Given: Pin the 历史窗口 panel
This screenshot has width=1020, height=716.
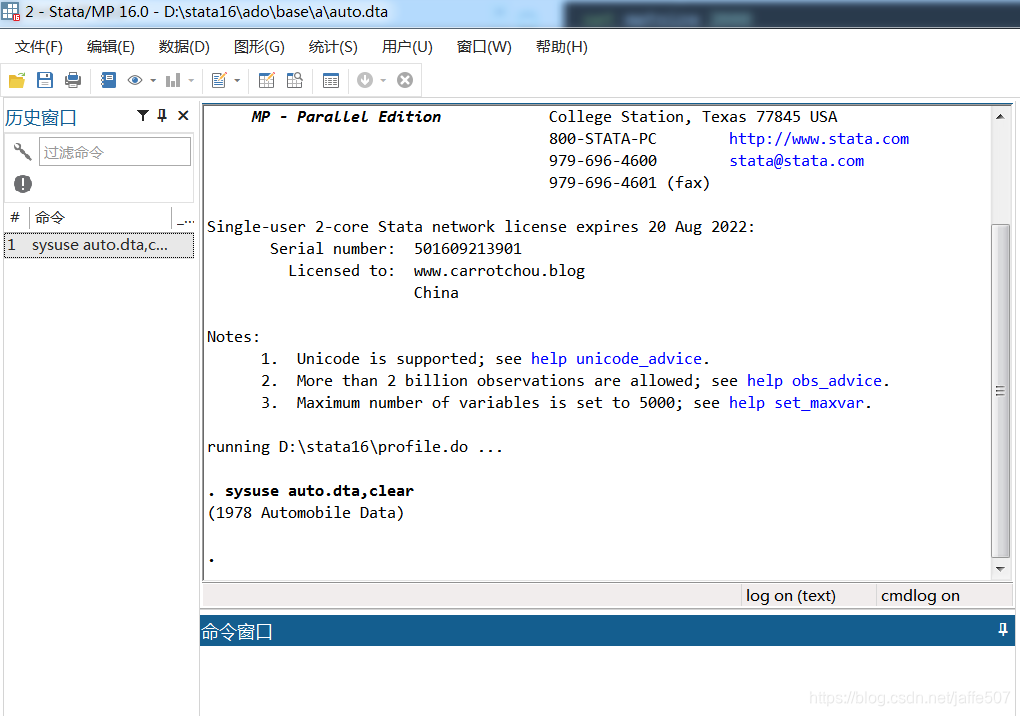Looking at the screenshot, I should coord(162,116).
